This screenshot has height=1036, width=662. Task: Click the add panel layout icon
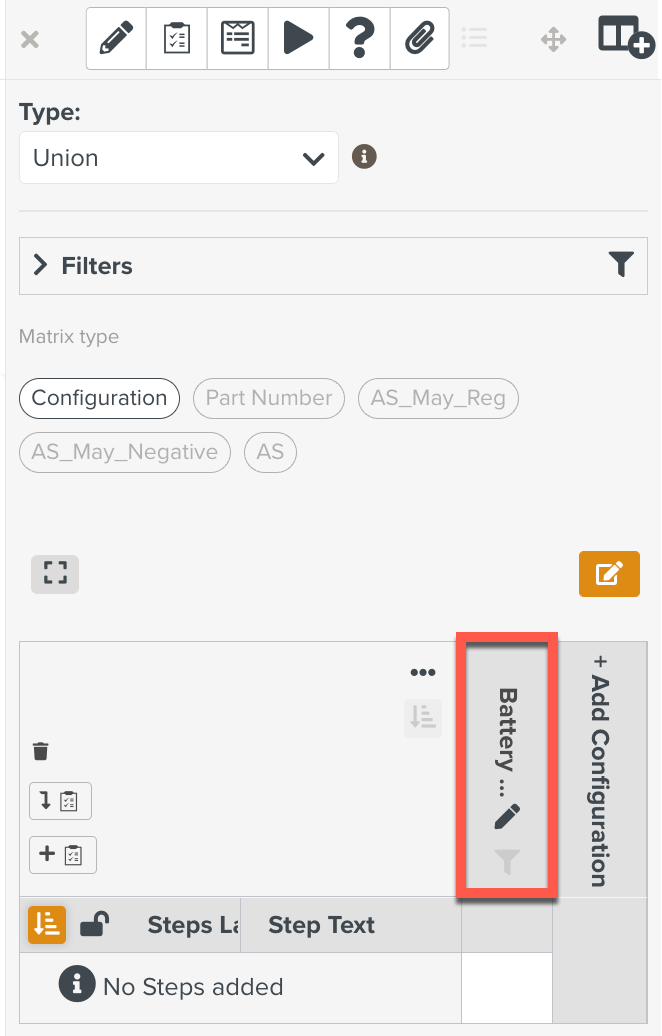pyautogui.click(x=625, y=37)
